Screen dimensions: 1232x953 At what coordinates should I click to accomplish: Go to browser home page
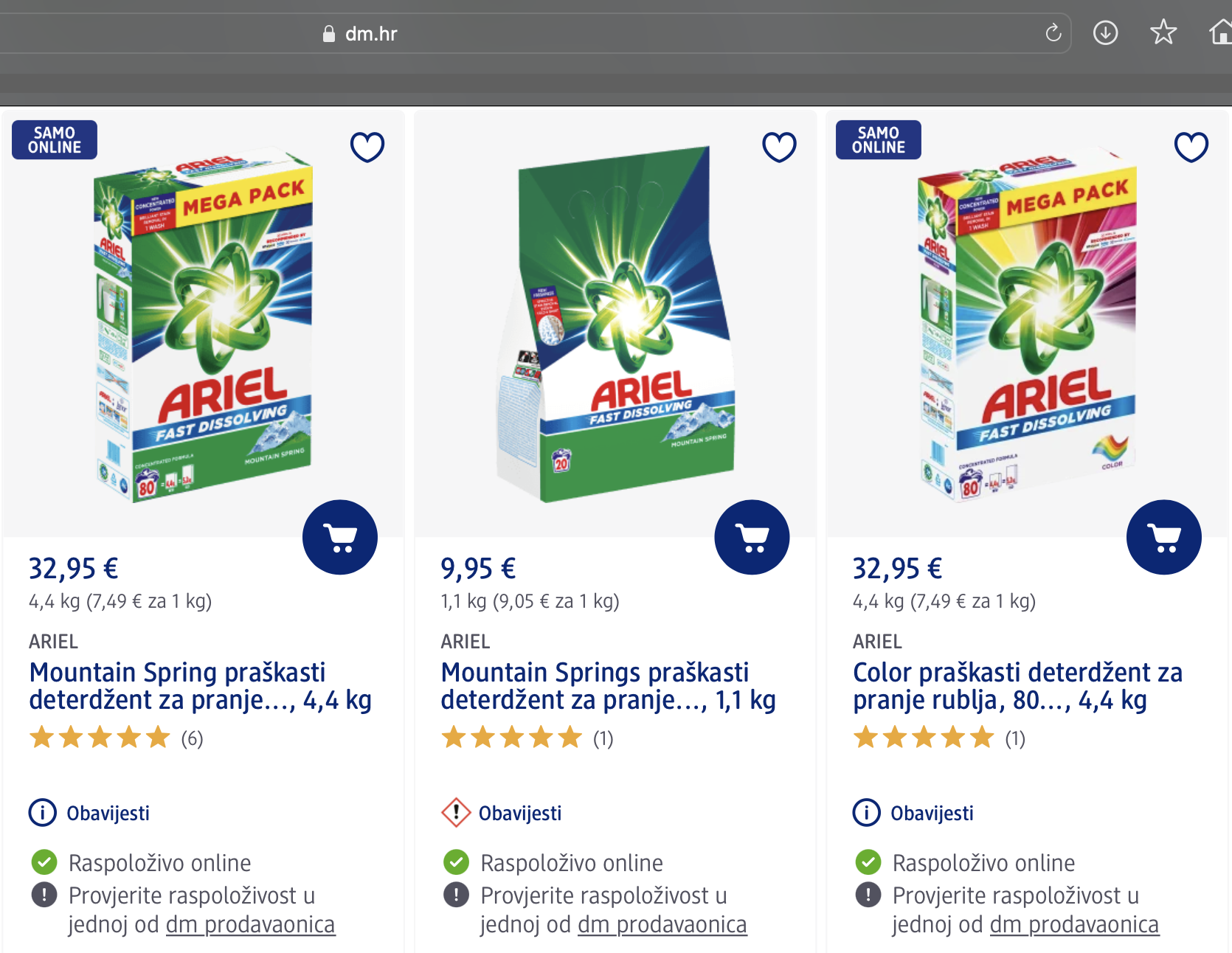tap(1221, 32)
